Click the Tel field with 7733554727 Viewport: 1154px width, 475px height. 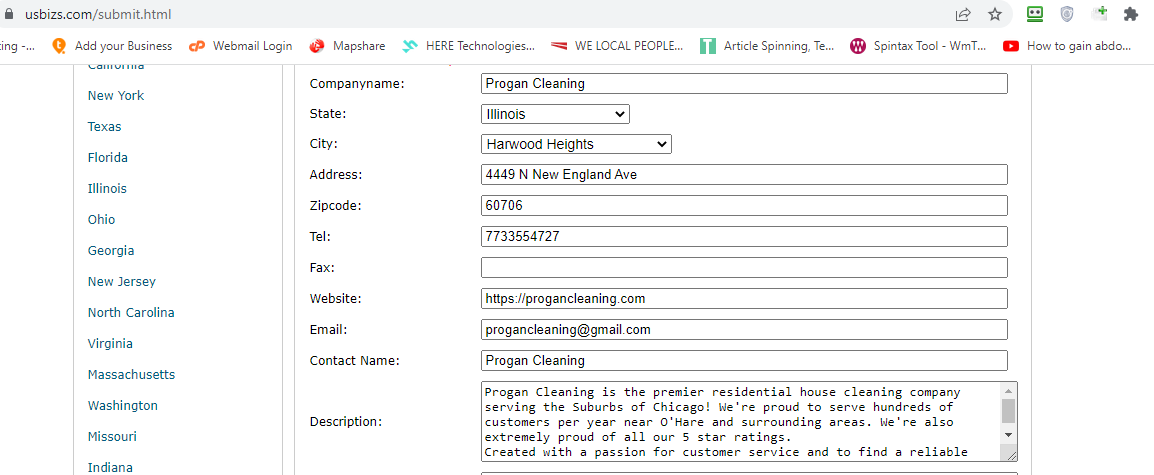coord(744,236)
